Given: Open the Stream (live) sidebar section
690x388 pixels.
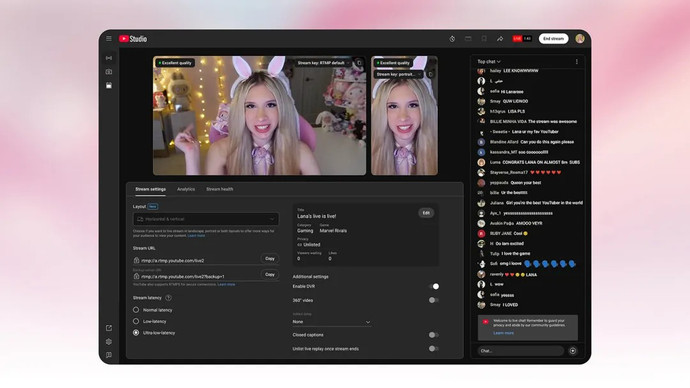Looking at the screenshot, I should click(109, 58).
